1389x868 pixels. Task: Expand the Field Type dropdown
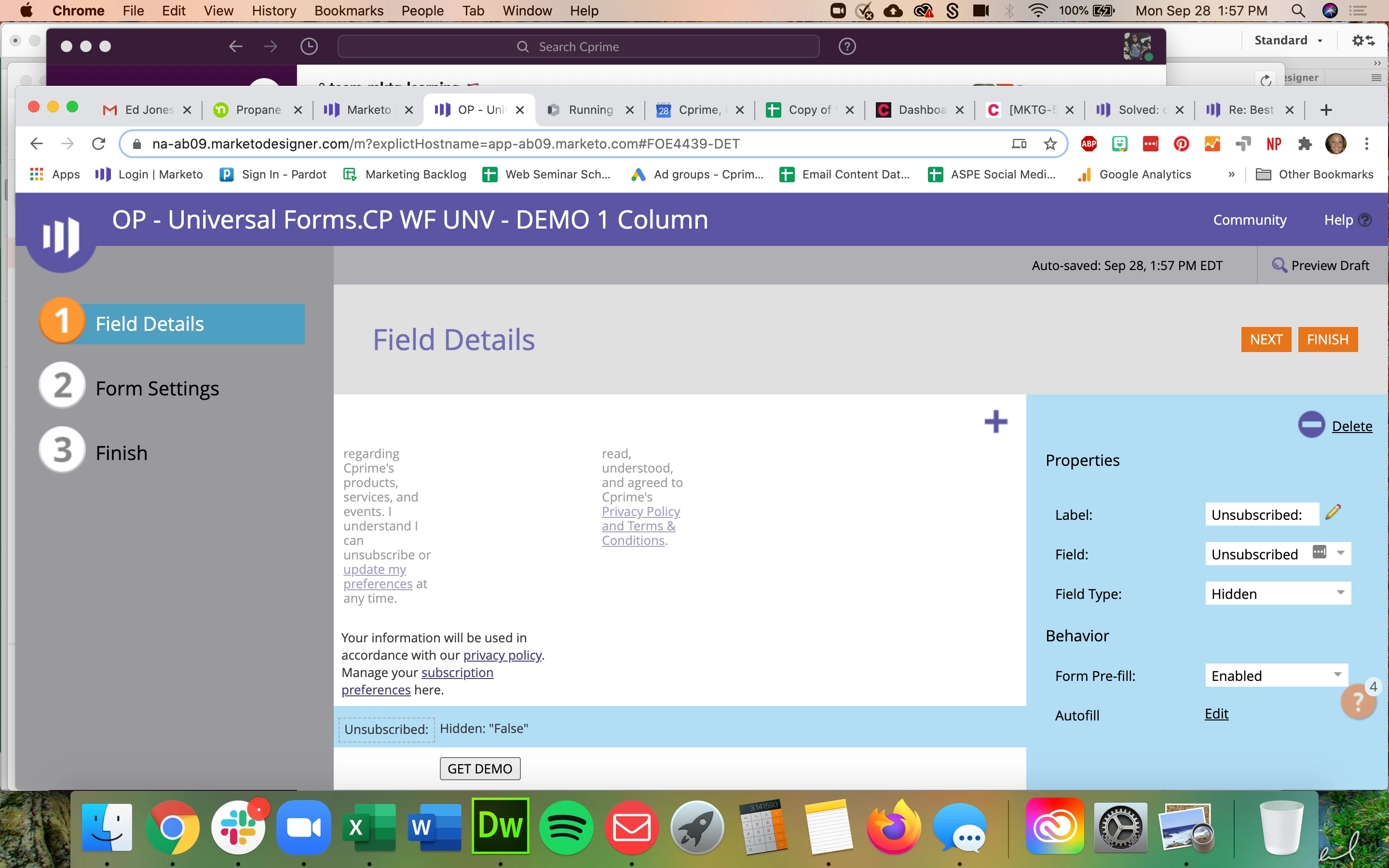[x=1340, y=593]
